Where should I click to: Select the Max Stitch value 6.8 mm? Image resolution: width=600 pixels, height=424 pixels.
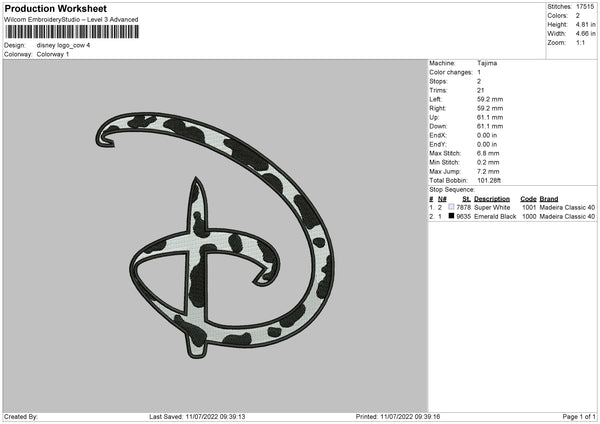coord(488,153)
